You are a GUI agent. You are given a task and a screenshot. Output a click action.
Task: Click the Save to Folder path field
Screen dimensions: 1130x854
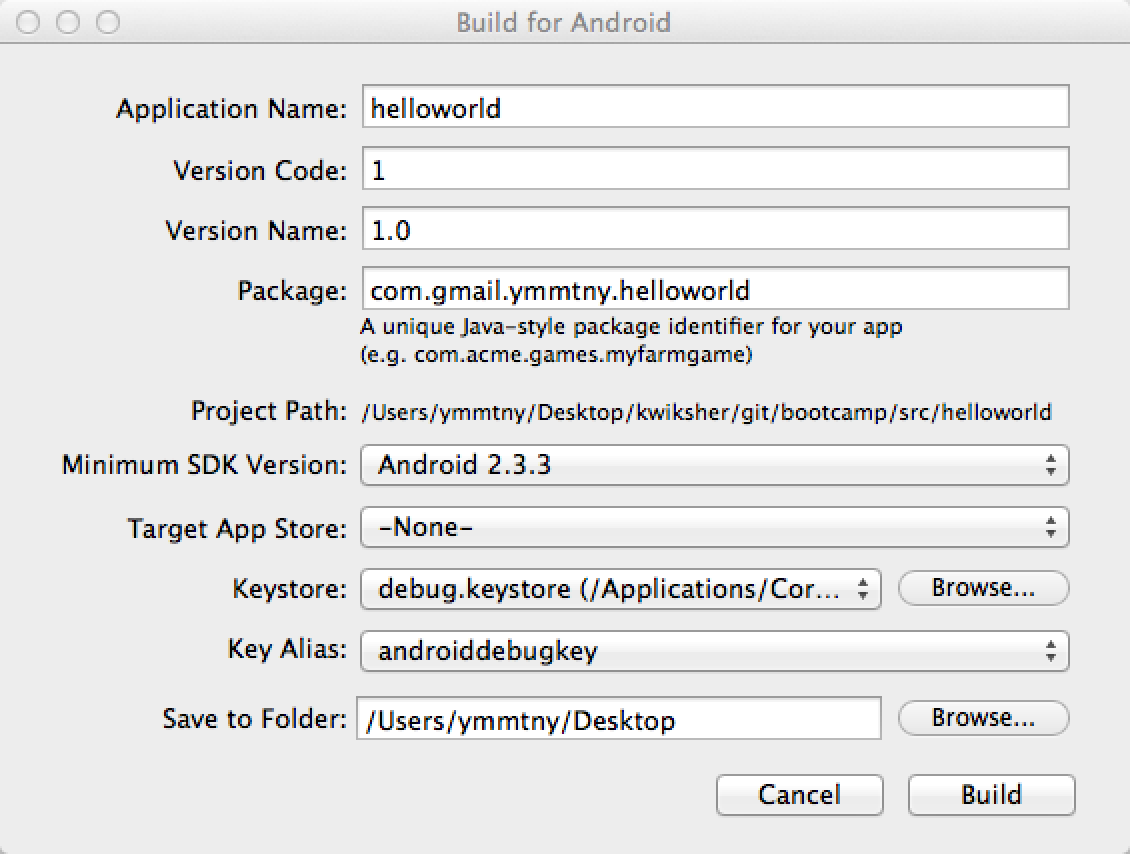click(x=618, y=719)
